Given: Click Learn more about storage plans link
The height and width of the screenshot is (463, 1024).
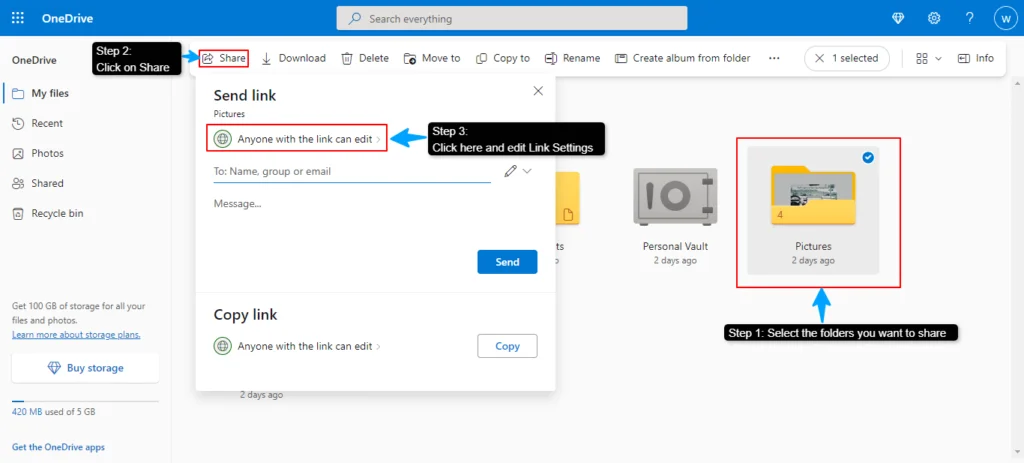Looking at the screenshot, I should coord(76,335).
